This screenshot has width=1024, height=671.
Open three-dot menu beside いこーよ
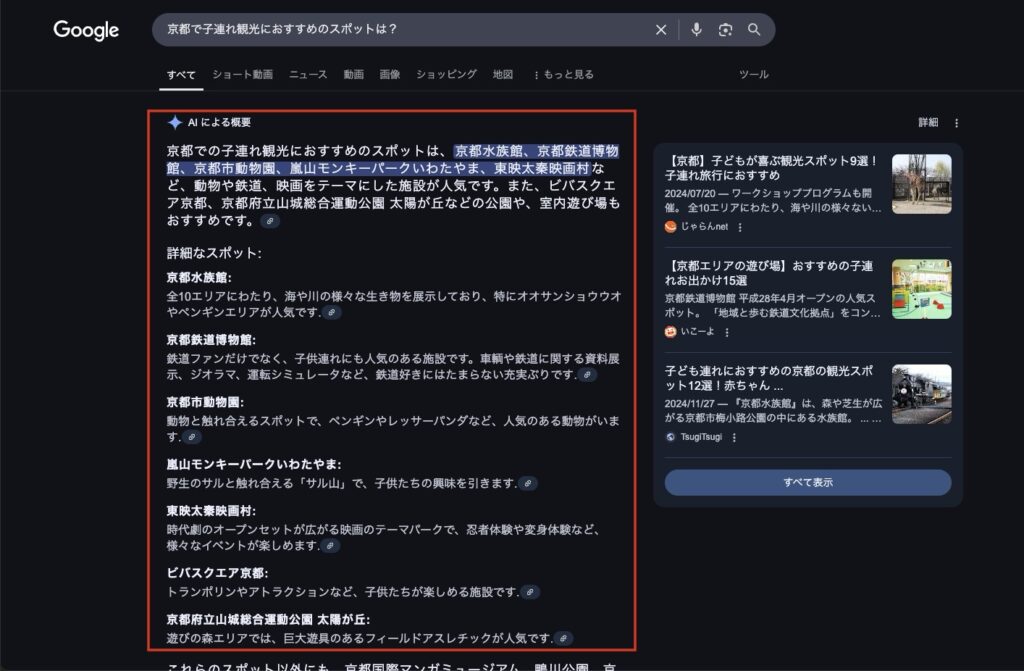pyautogui.click(x=726, y=332)
